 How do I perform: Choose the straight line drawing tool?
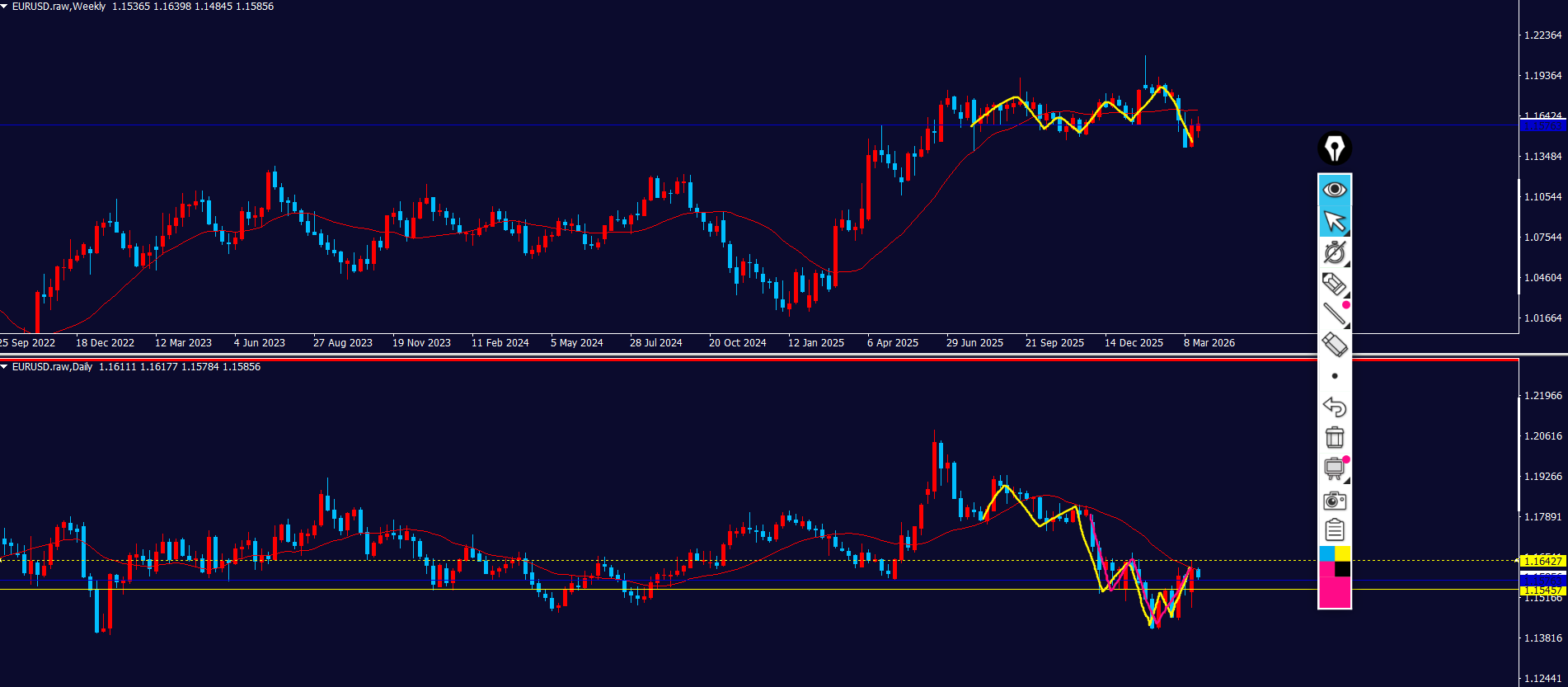tap(1334, 313)
